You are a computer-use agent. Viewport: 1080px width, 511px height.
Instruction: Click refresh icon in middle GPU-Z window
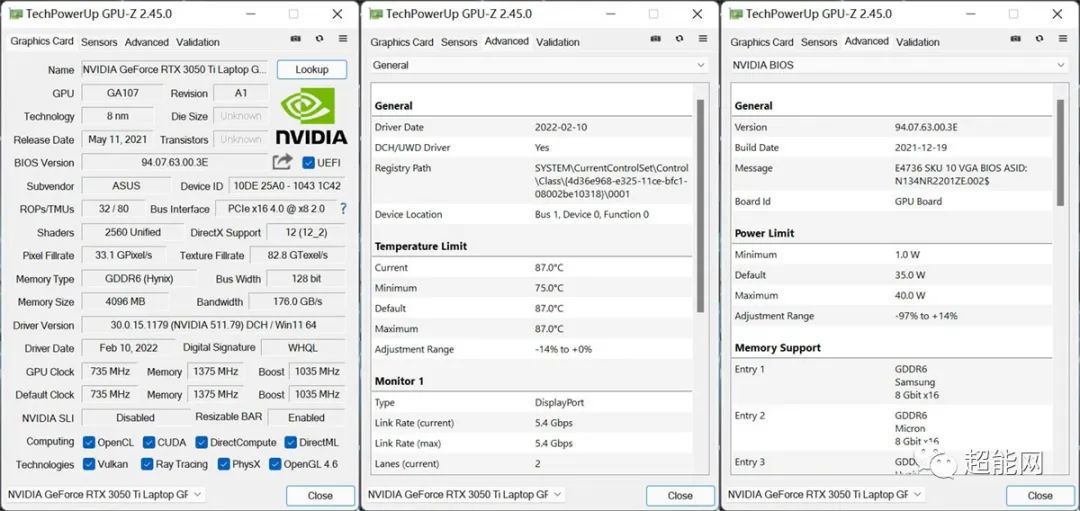[679, 39]
